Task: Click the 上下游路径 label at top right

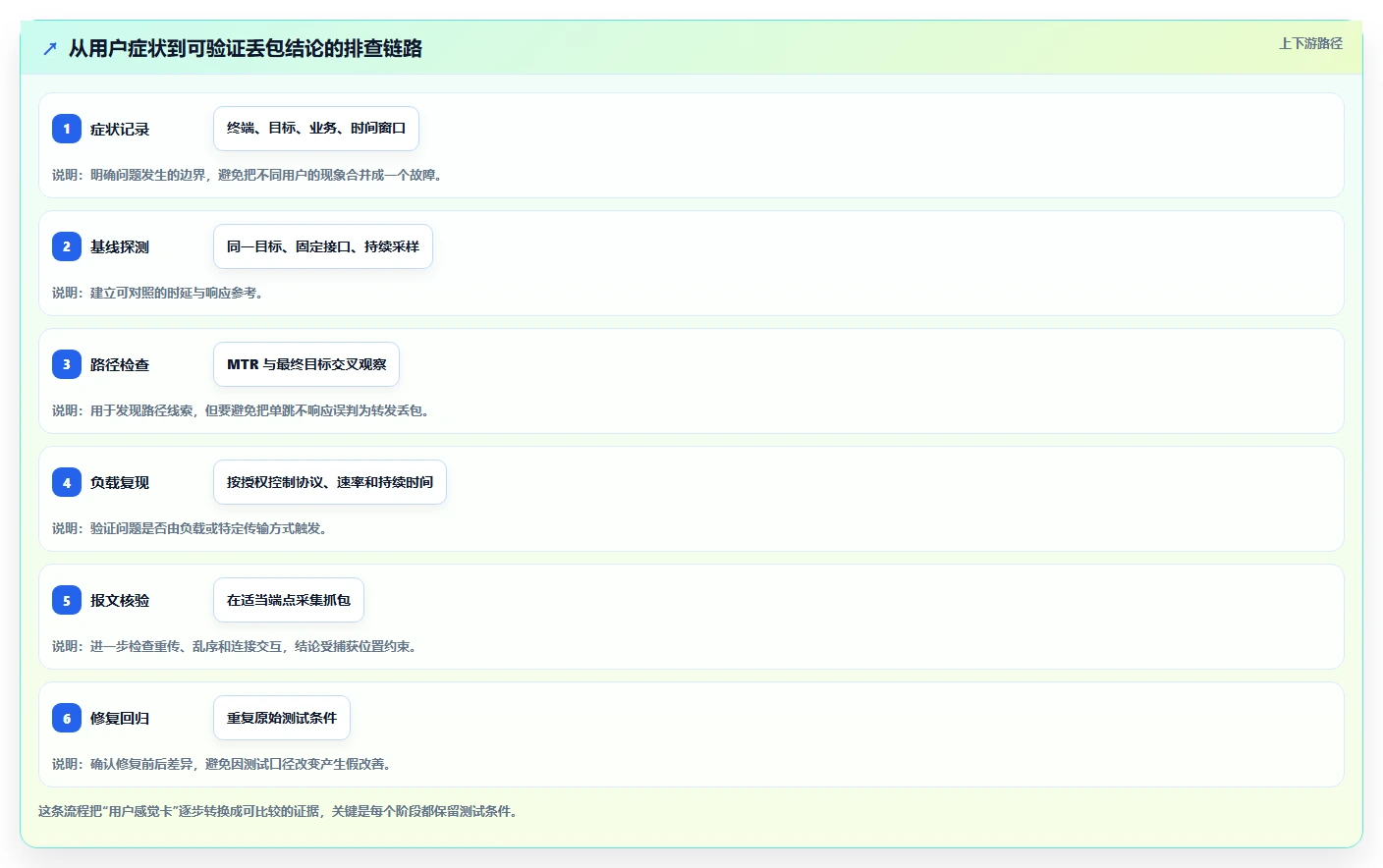Action: 1310,43
